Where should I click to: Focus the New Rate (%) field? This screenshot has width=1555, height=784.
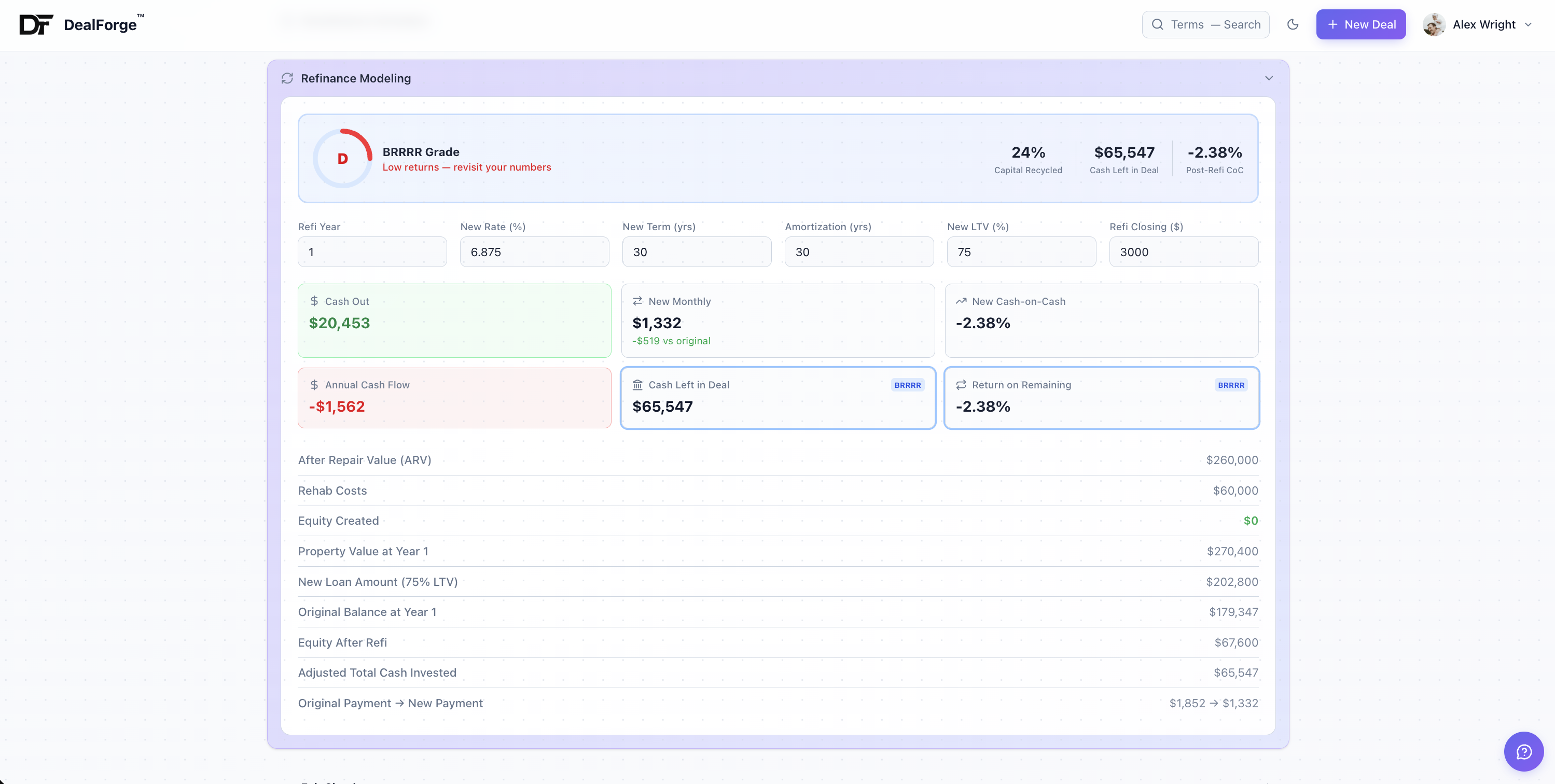534,253
